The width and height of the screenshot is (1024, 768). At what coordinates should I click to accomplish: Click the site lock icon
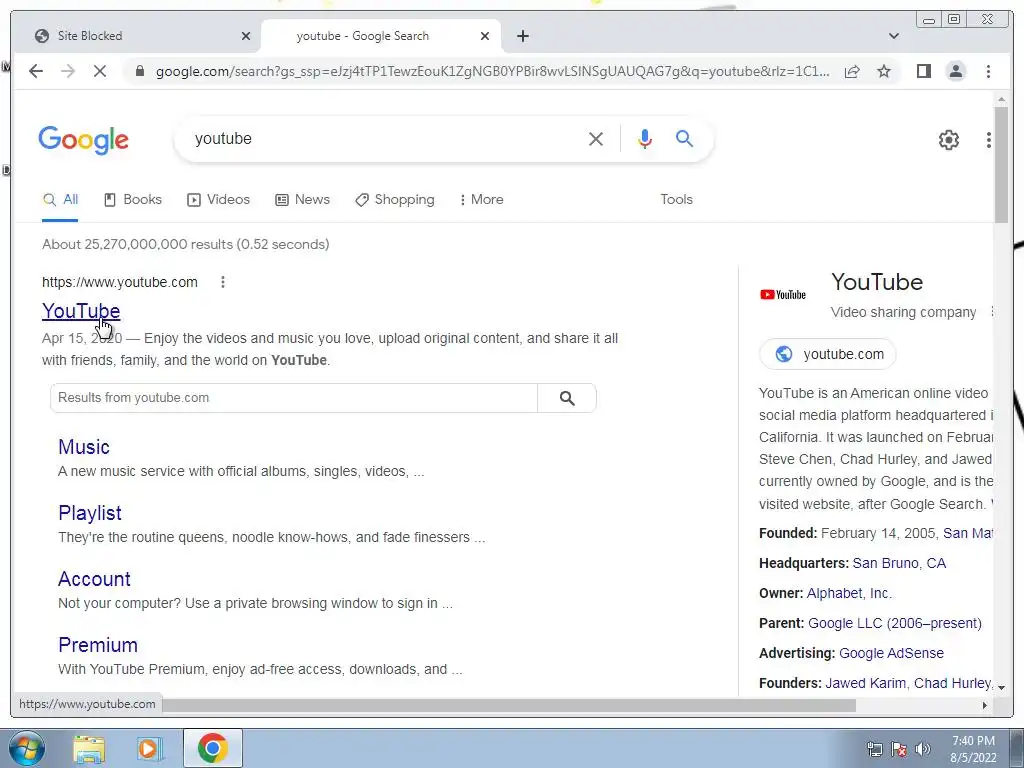[139, 71]
